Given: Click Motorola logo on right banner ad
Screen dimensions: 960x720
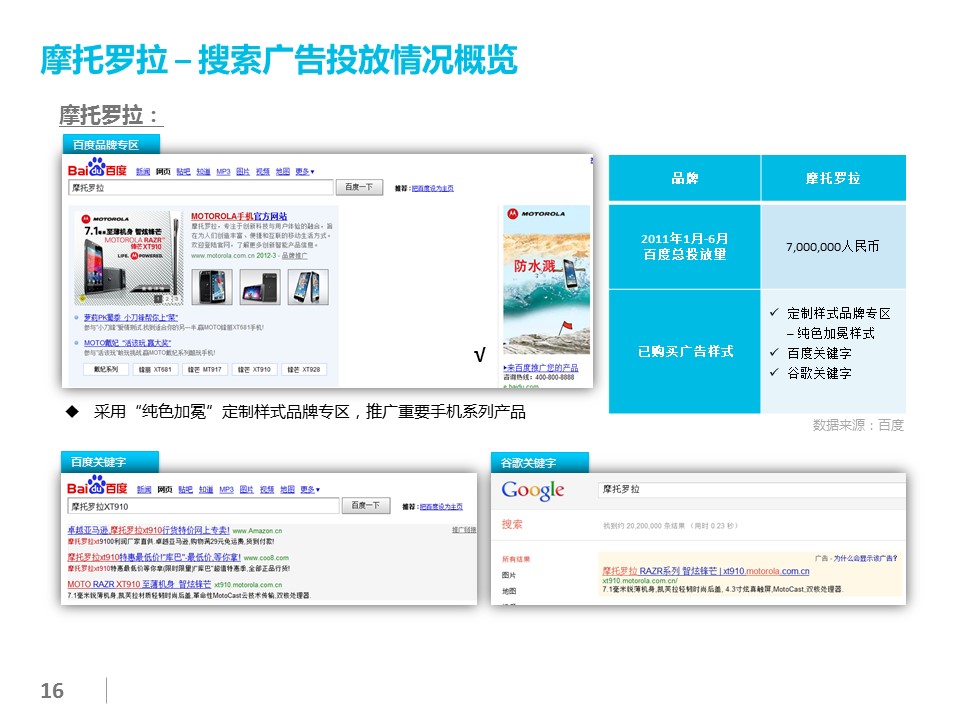Looking at the screenshot, I should [x=534, y=214].
